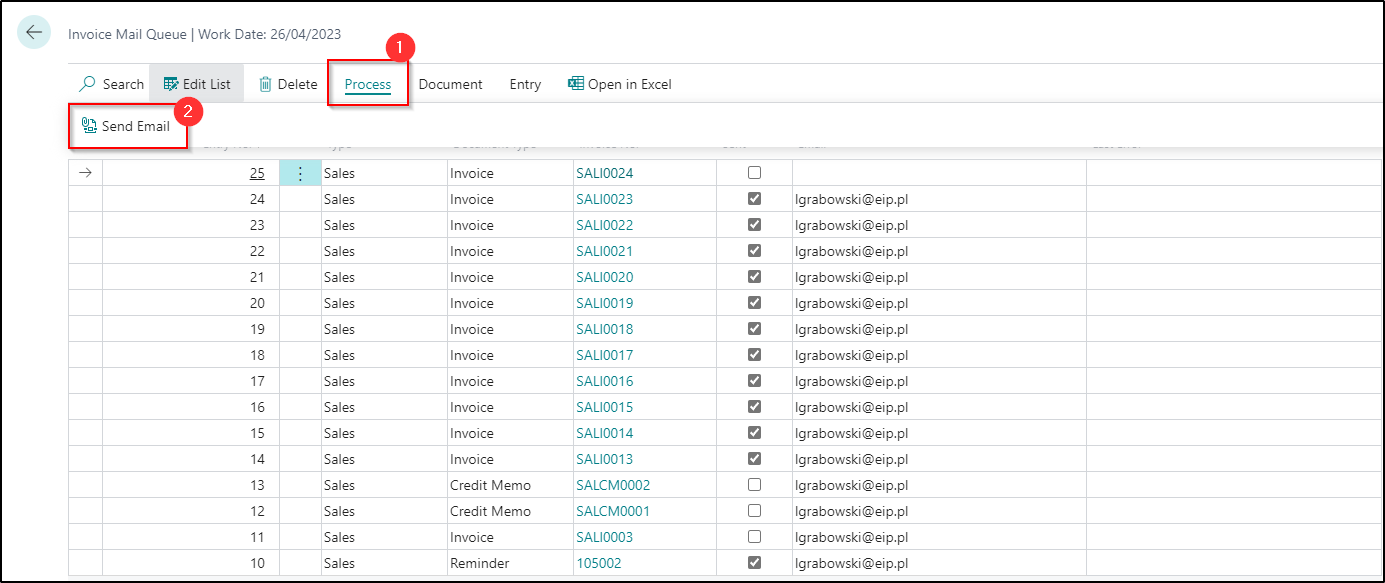This screenshot has height=583, width=1385.
Task: Open invoice link SALI0019
Action: coord(604,303)
